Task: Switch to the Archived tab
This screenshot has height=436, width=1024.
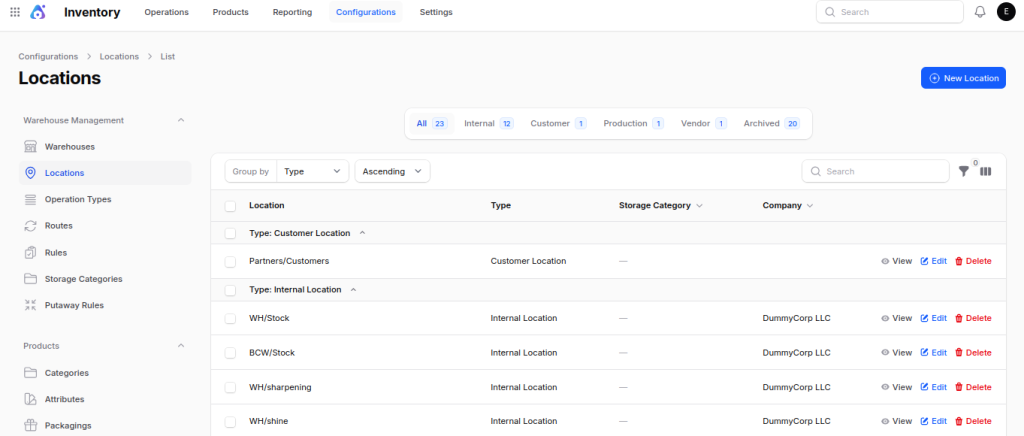Action: coord(772,123)
